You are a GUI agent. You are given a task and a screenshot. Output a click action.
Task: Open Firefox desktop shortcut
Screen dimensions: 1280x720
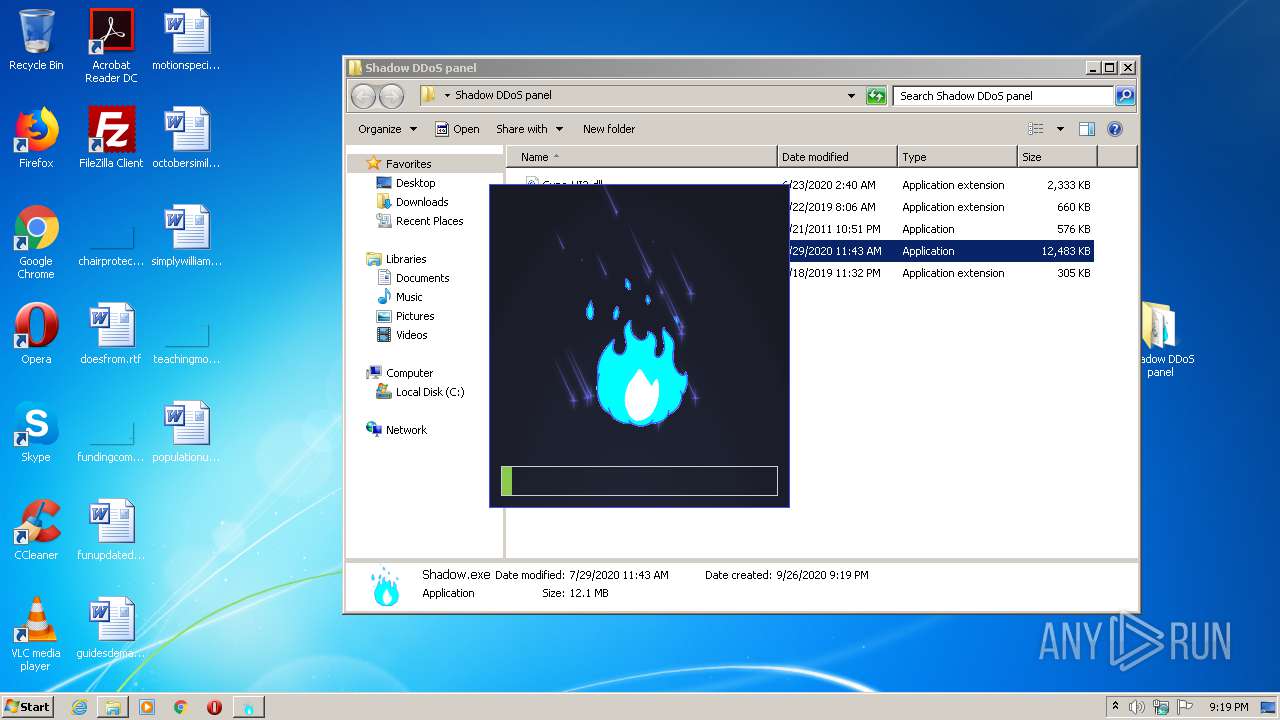pyautogui.click(x=36, y=138)
